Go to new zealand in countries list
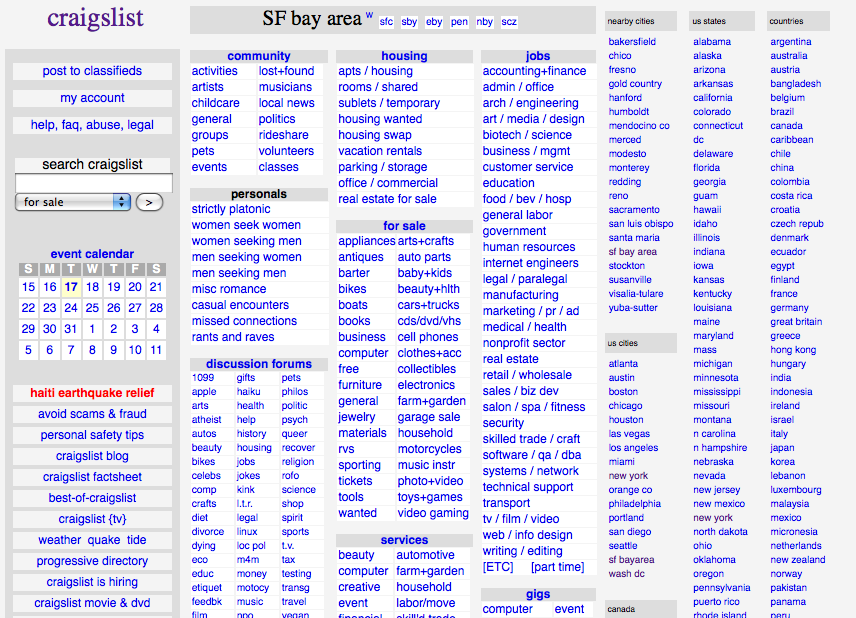Image resolution: width=856 pixels, height=618 pixels. [x=798, y=560]
